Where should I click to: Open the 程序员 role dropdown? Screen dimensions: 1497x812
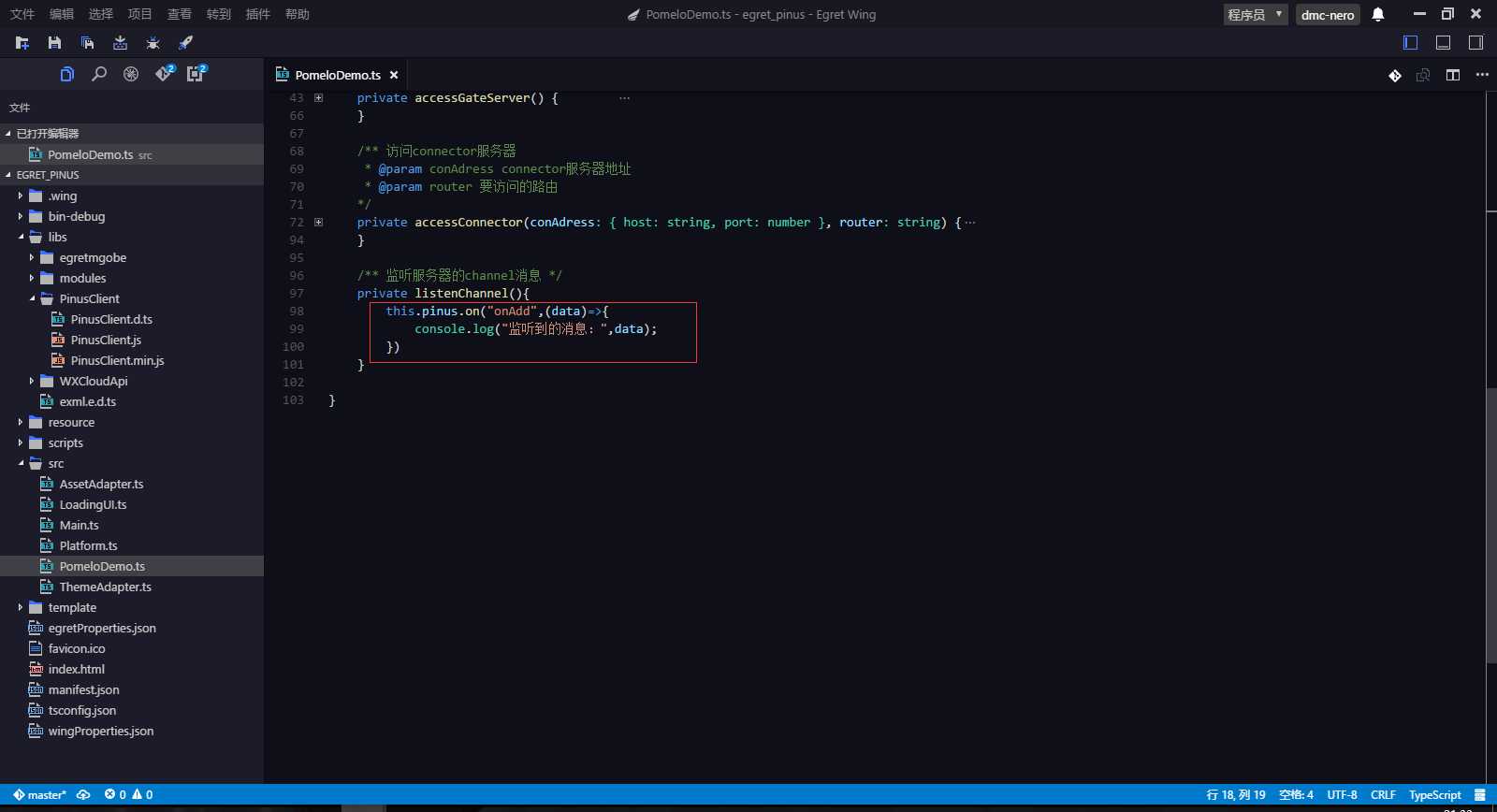1256,14
